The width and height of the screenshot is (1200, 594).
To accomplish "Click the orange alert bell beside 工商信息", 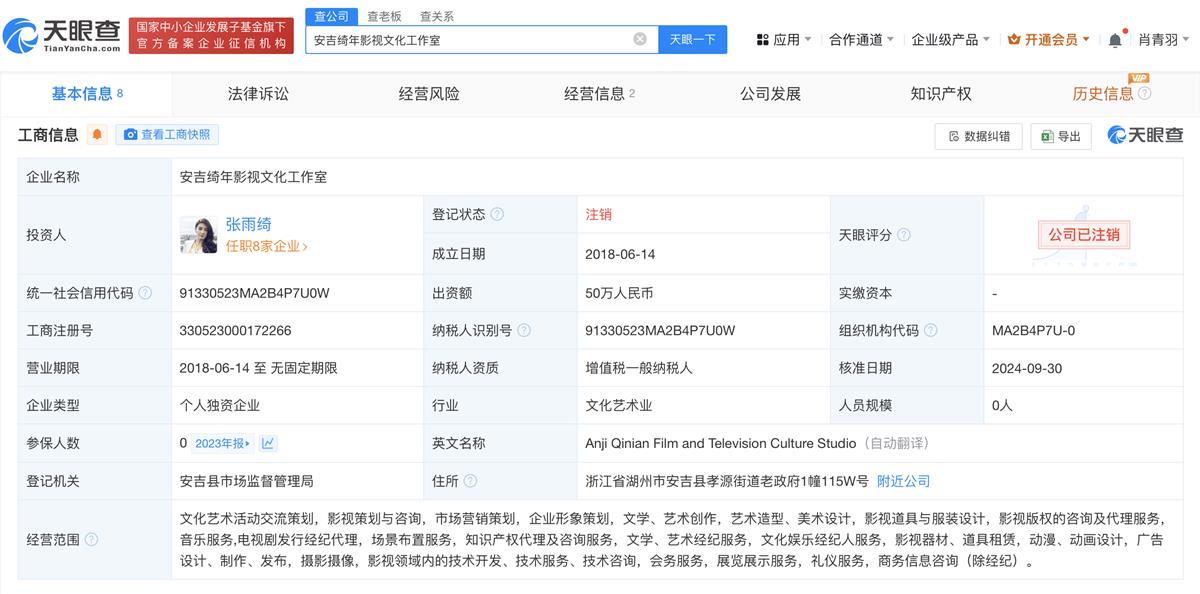I will pyautogui.click(x=97, y=135).
